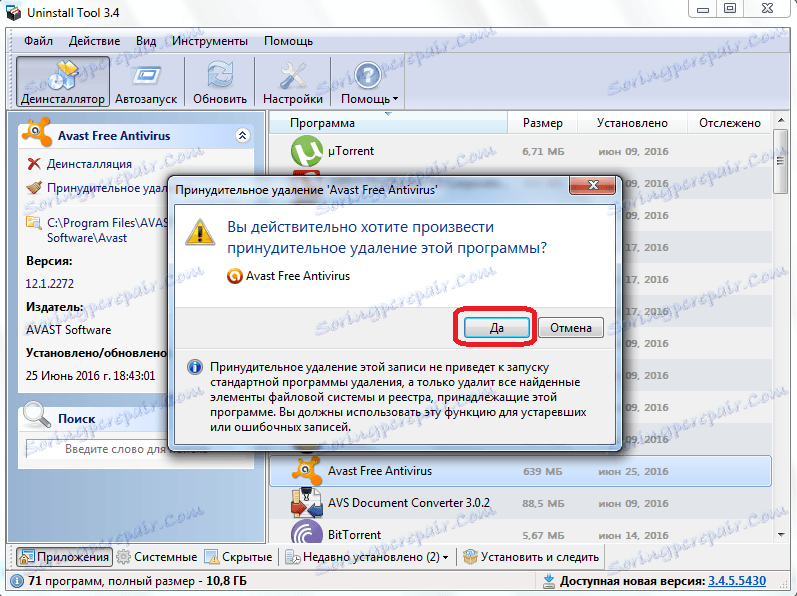Confirm forced removal with Да button
Image resolution: width=797 pixels, height=596 pixels.
[497, 328]
